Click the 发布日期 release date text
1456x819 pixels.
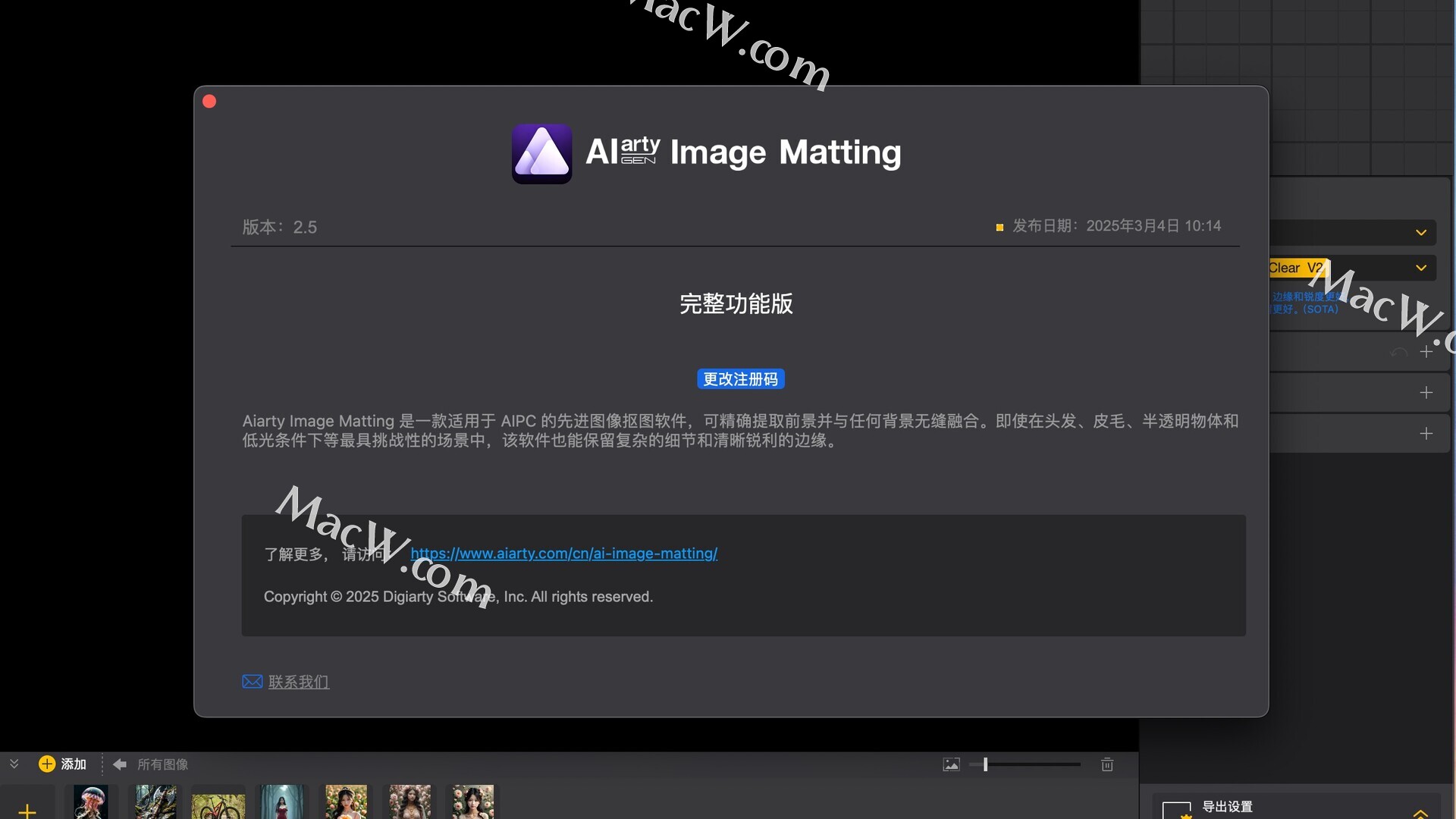click(1116, 226)
